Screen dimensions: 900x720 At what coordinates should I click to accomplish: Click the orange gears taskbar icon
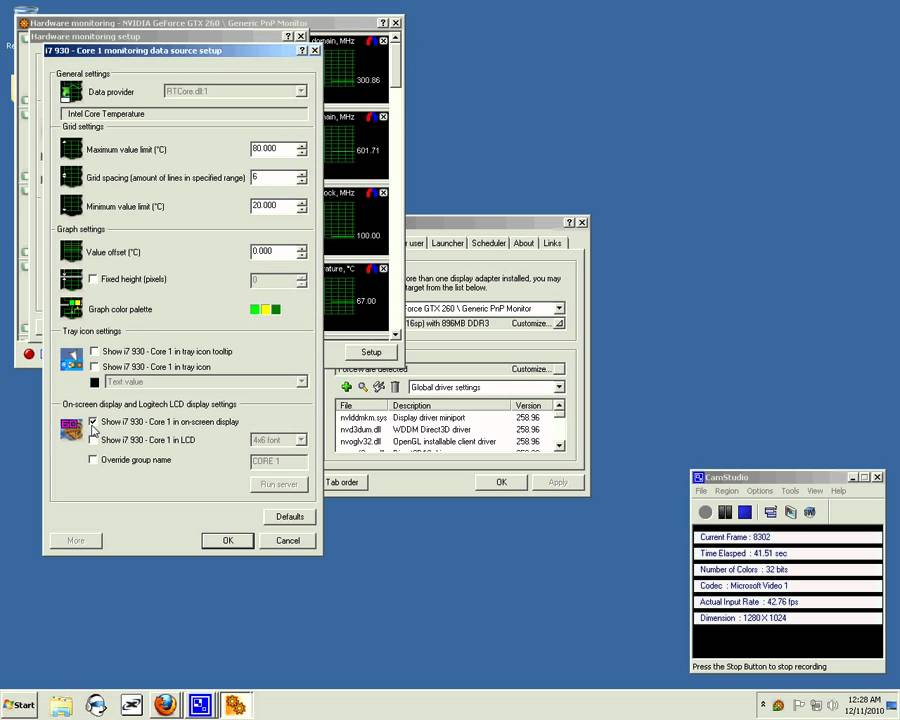235,704
